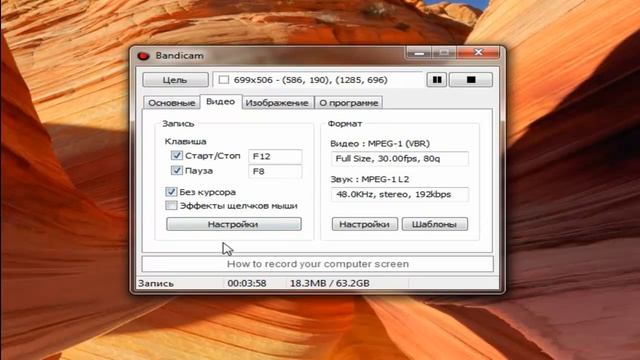Click the F8 hotkey field
The image size is (640, 360).
(x=275, y=171)
